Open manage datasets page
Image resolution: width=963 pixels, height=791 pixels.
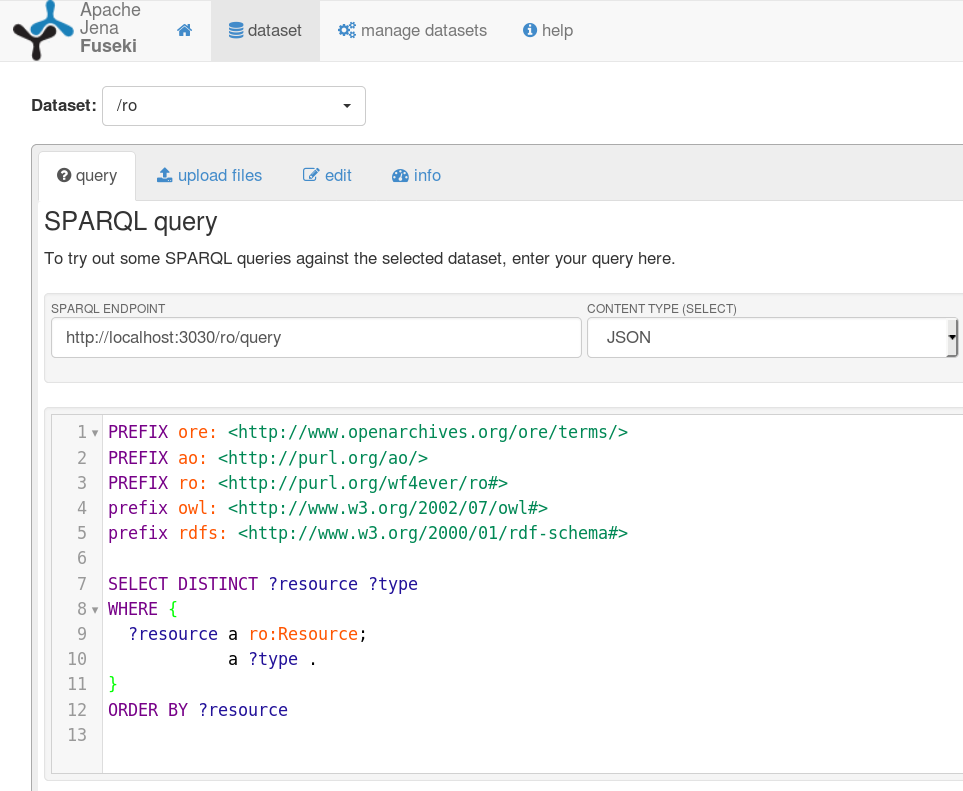[x=412, y=31]
